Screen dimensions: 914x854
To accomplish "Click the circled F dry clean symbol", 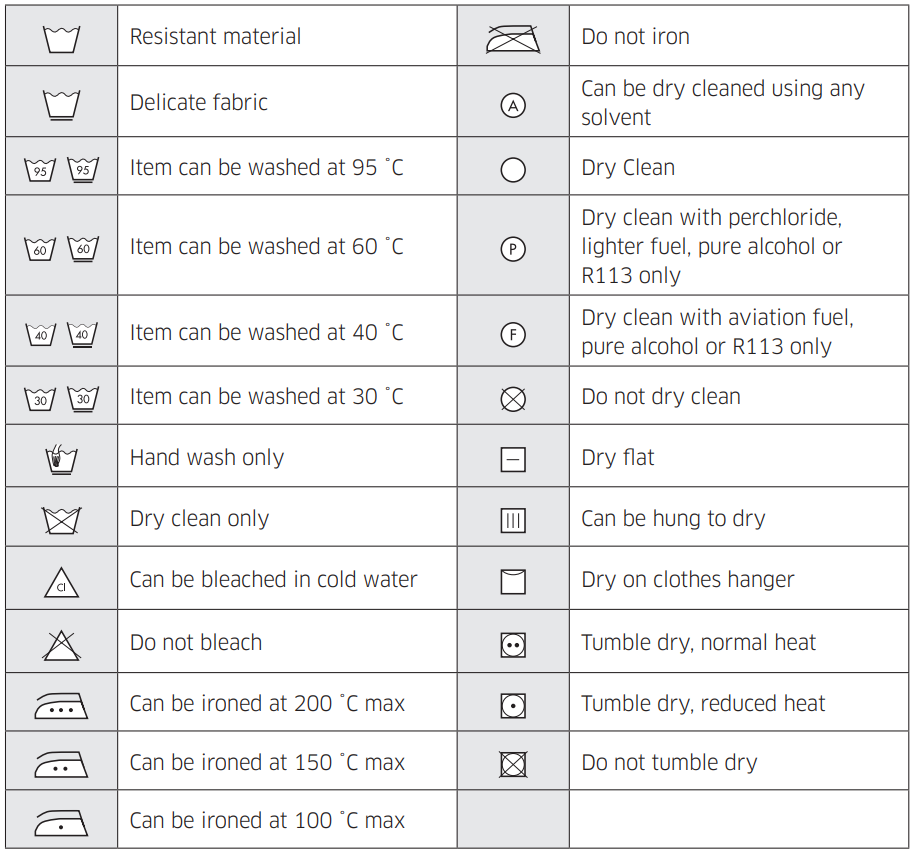I will tap(513, 335).
